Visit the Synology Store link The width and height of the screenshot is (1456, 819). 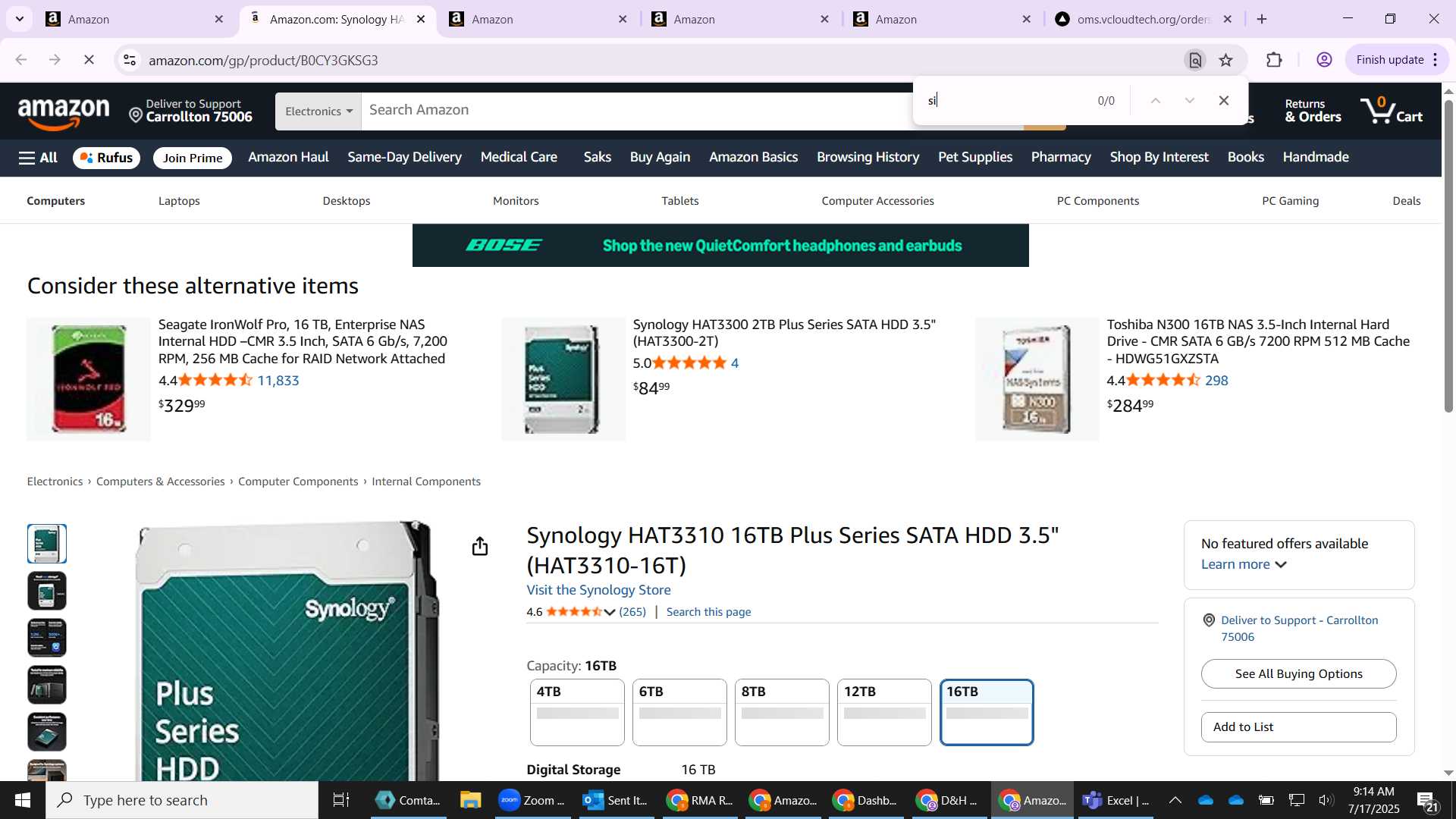pos(598,590)
